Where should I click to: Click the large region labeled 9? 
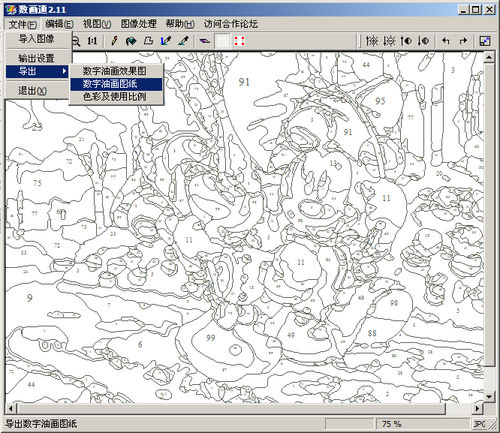coord(30,298)
